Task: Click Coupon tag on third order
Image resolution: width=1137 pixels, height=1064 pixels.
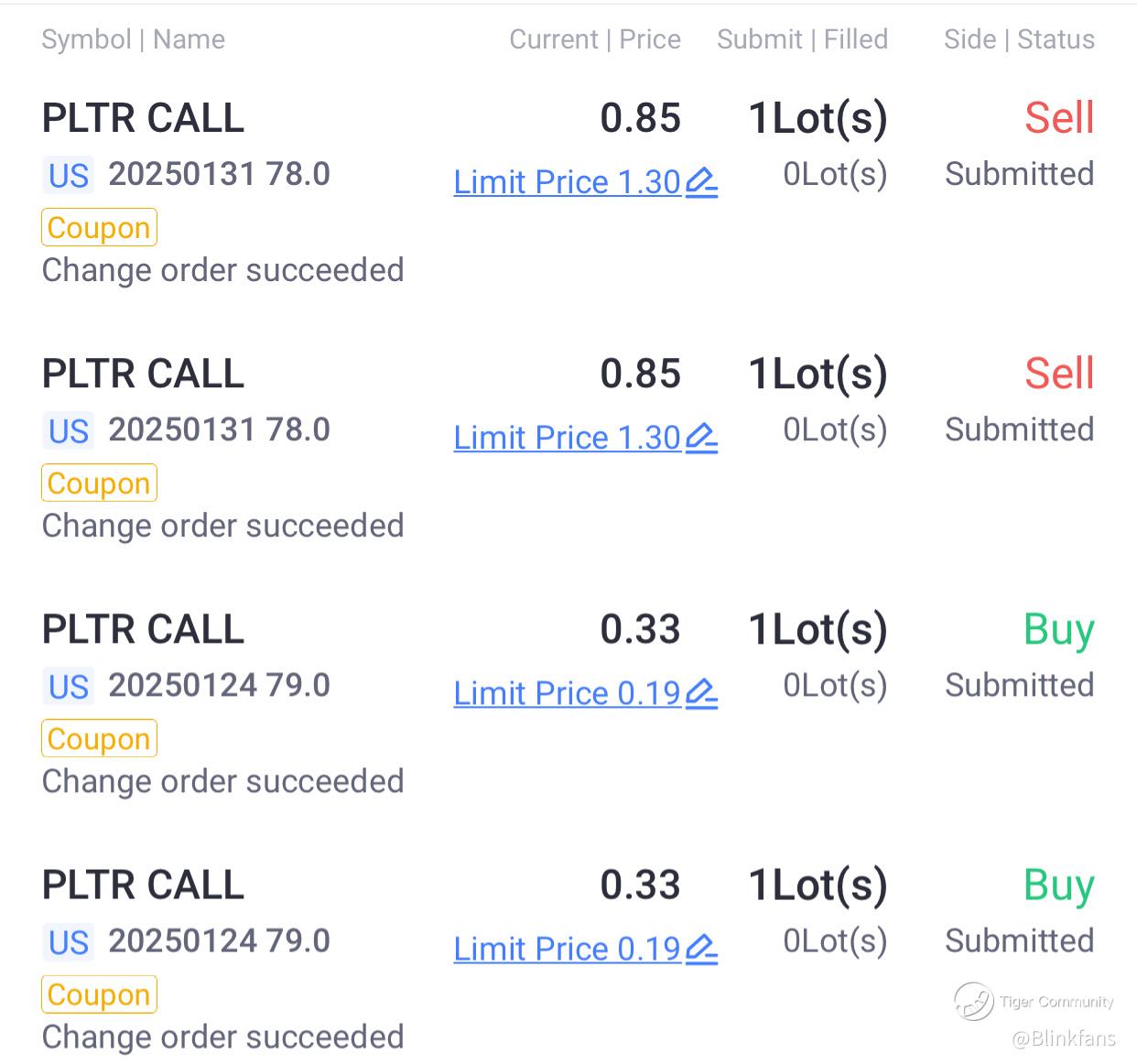Action: tap(99, 738)
